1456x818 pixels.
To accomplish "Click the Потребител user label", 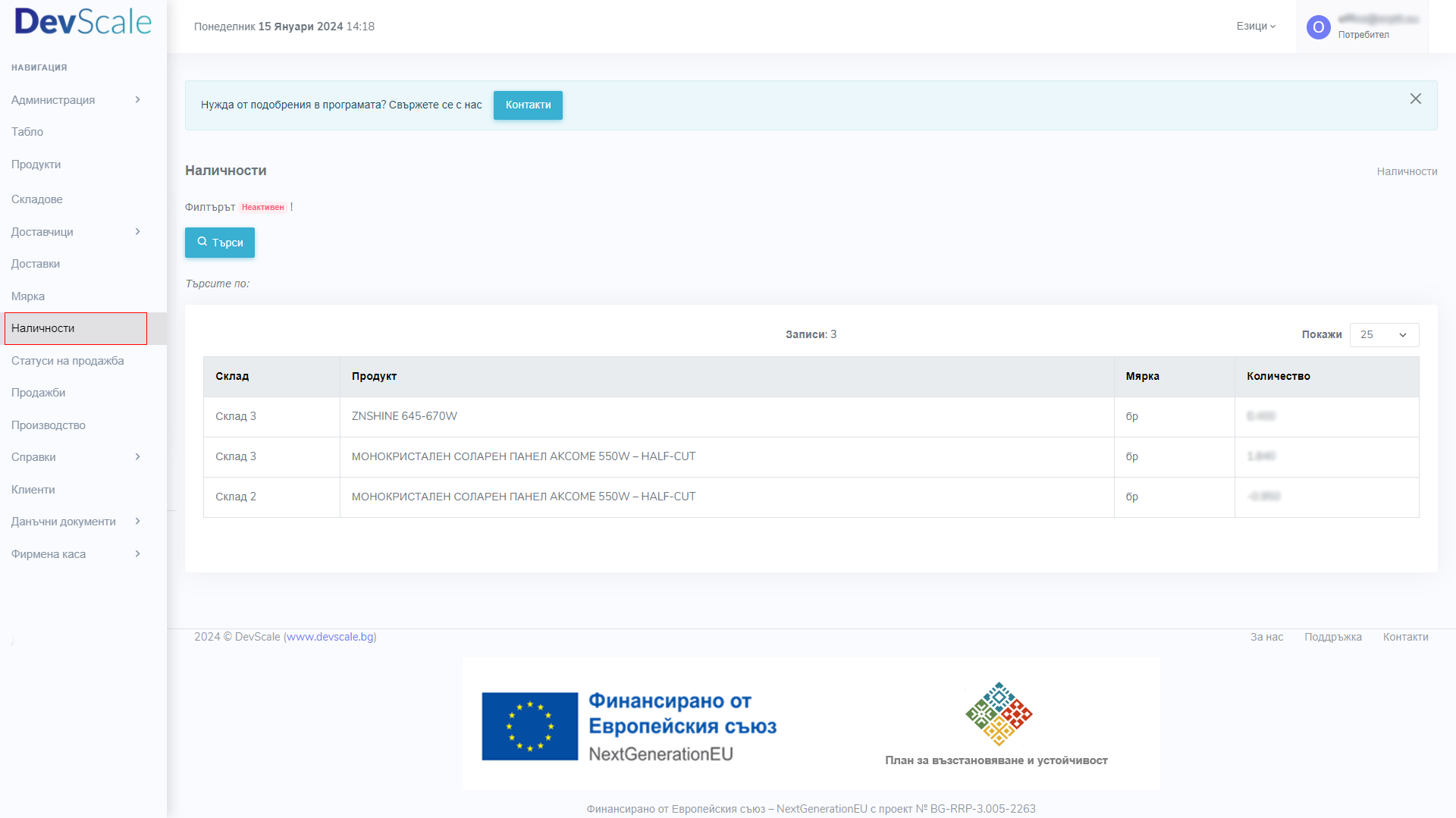I will point(1363,35).
